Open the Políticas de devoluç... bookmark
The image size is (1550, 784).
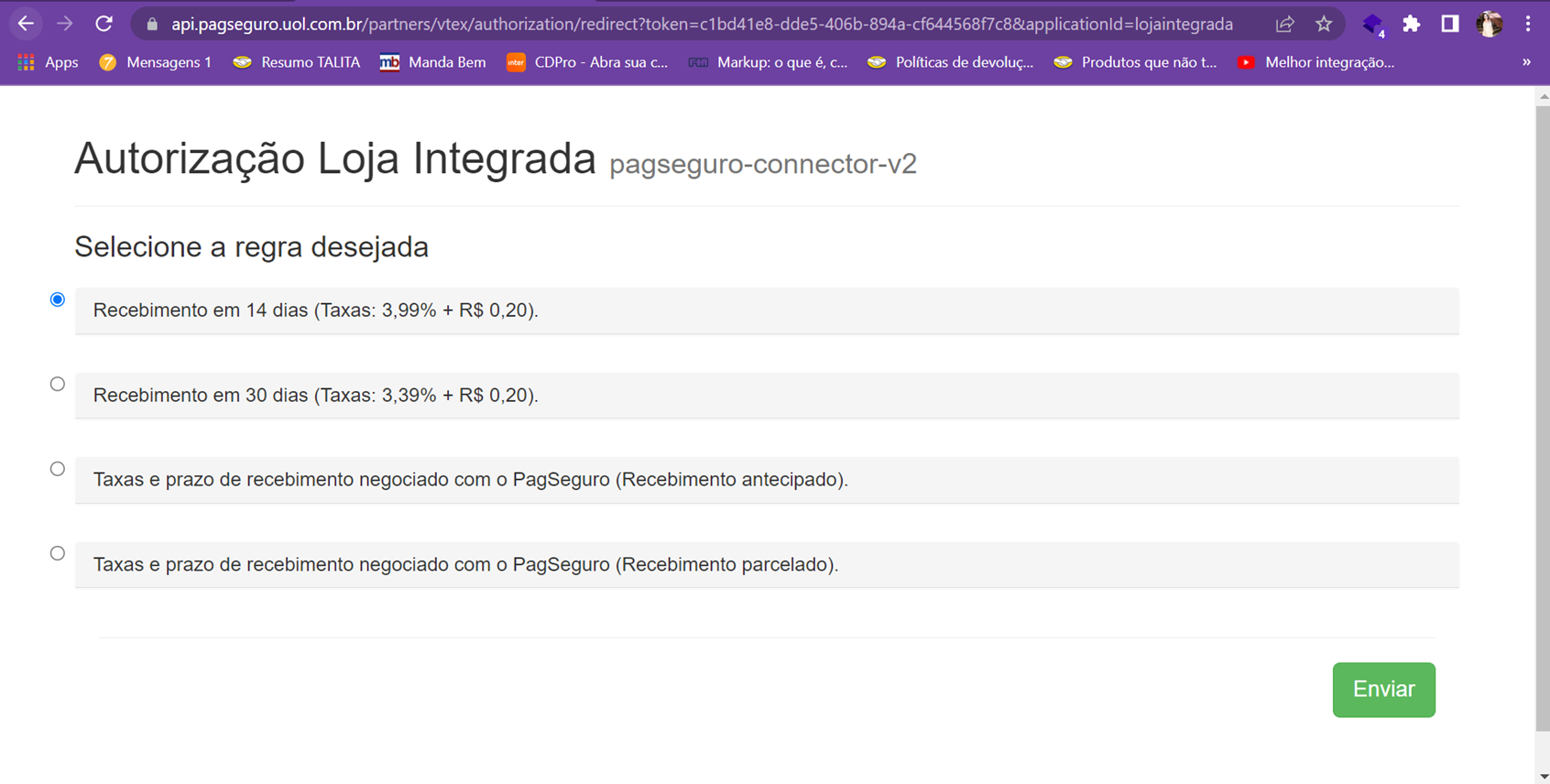click(x=950, y=62)
